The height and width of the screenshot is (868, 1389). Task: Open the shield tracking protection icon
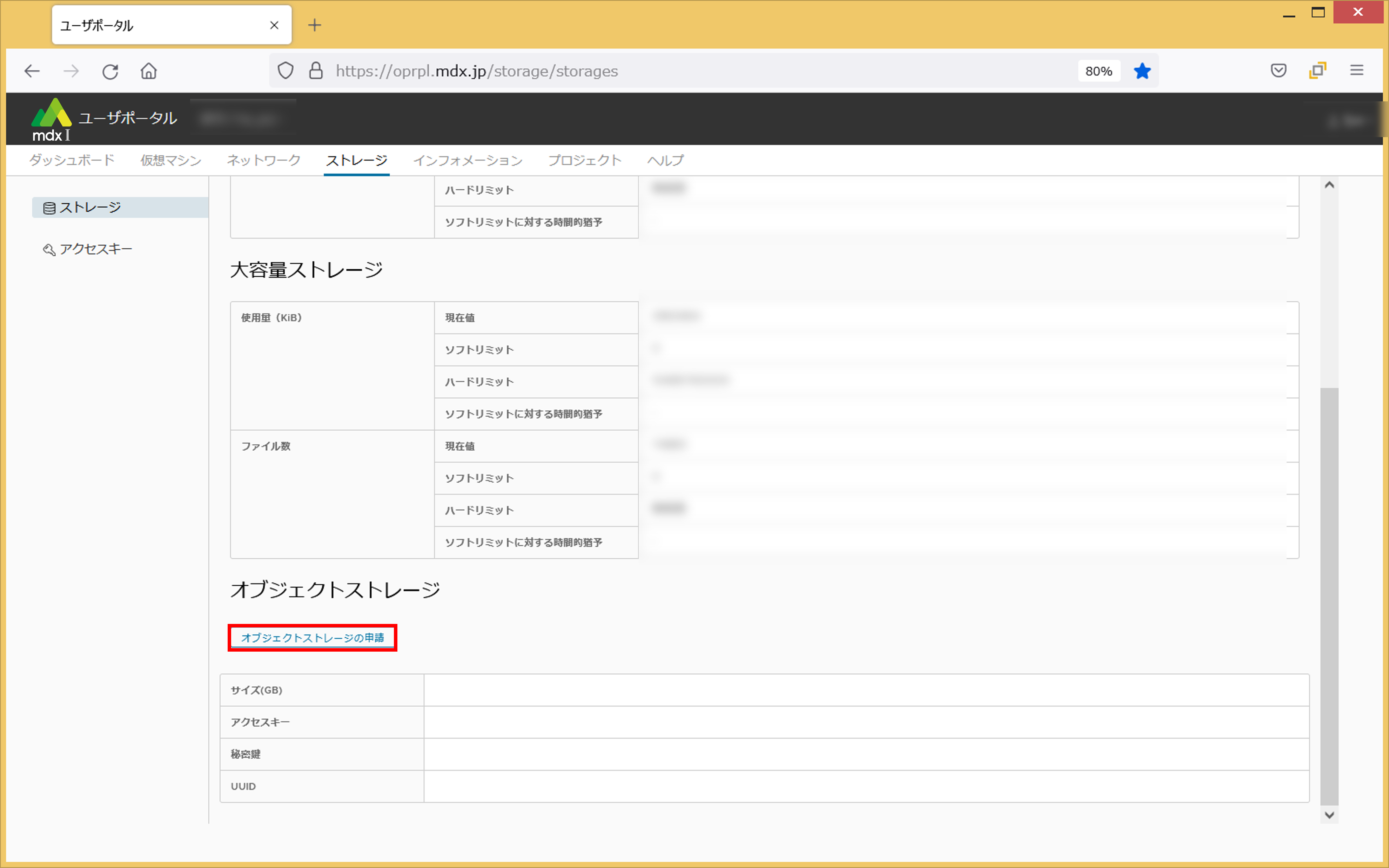(286, 71)
